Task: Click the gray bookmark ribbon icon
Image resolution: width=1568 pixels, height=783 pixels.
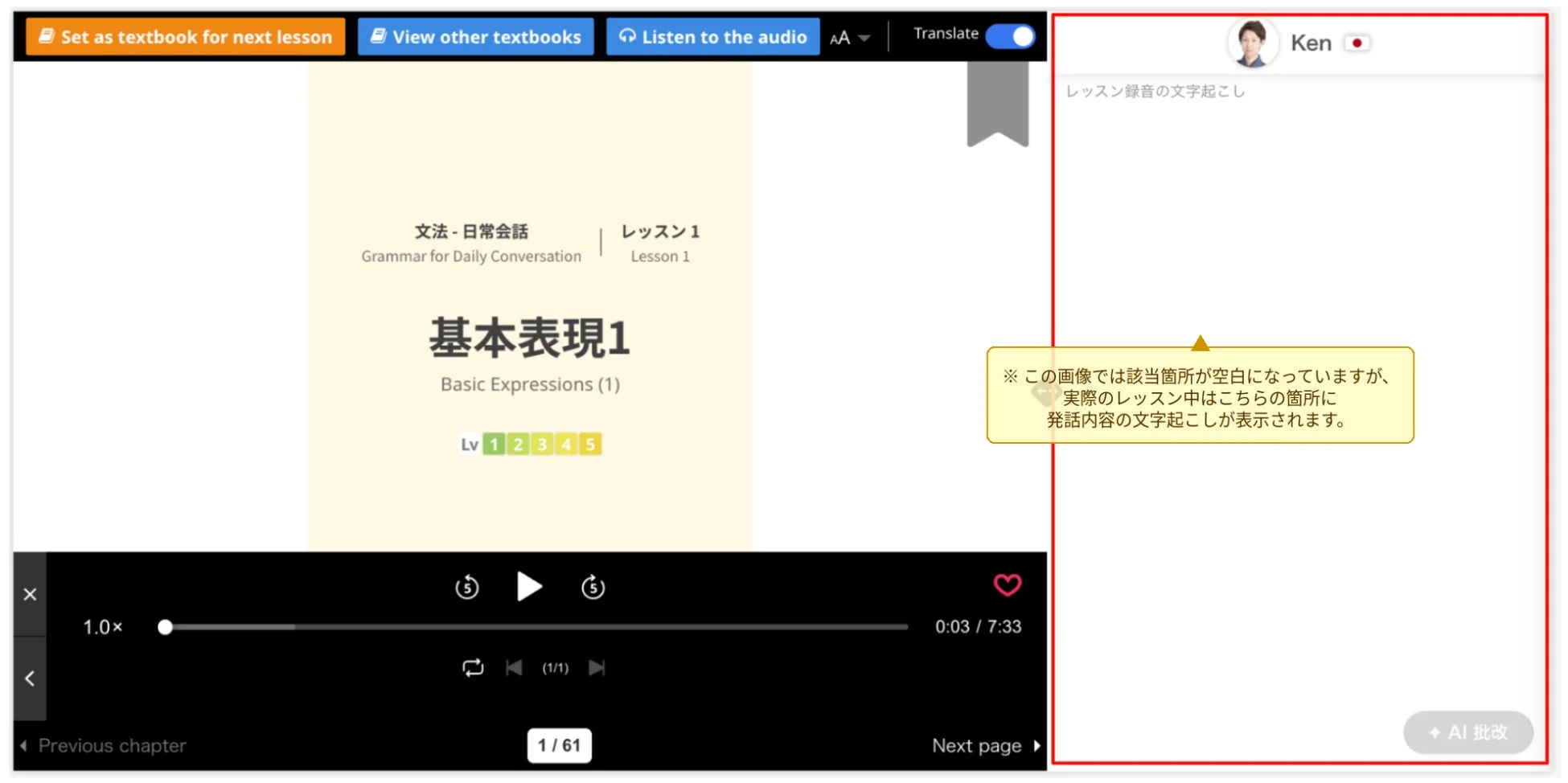Action: coord(998,104)
